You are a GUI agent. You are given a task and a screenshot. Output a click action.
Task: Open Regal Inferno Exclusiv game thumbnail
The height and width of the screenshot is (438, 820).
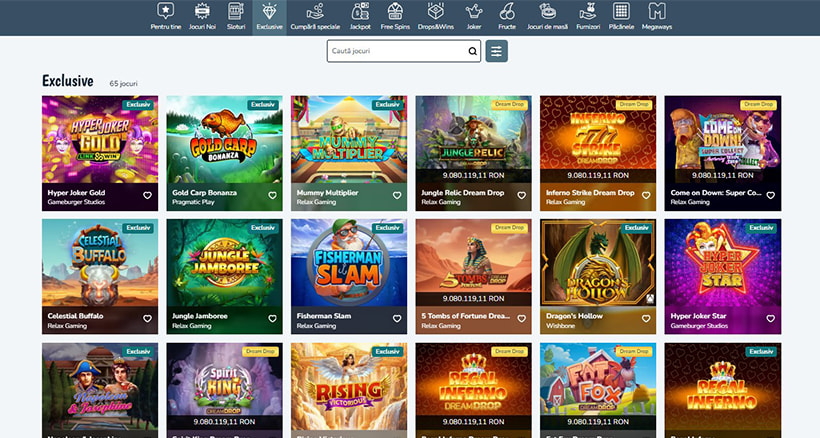[x=723, y=387]
